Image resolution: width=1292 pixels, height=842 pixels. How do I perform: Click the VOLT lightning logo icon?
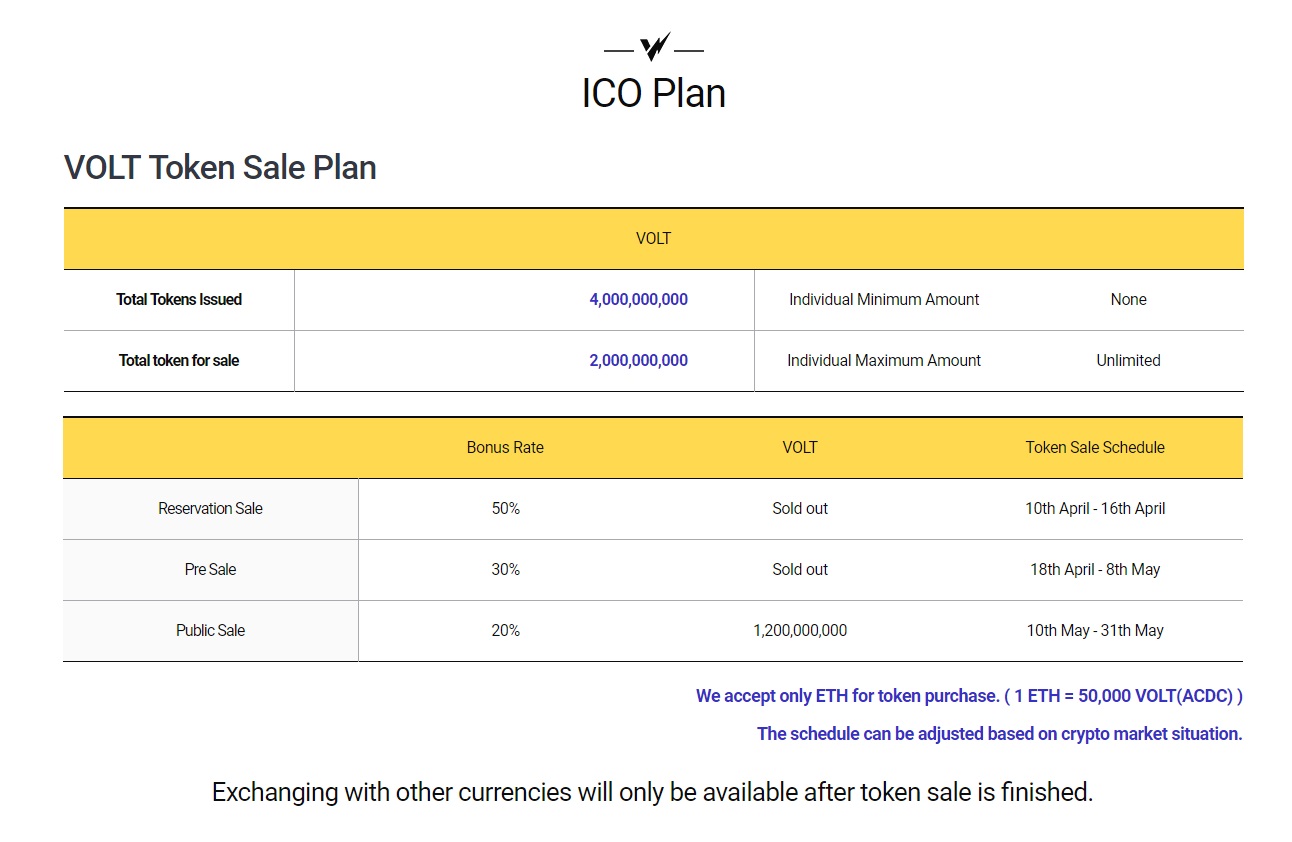point(654,47)
